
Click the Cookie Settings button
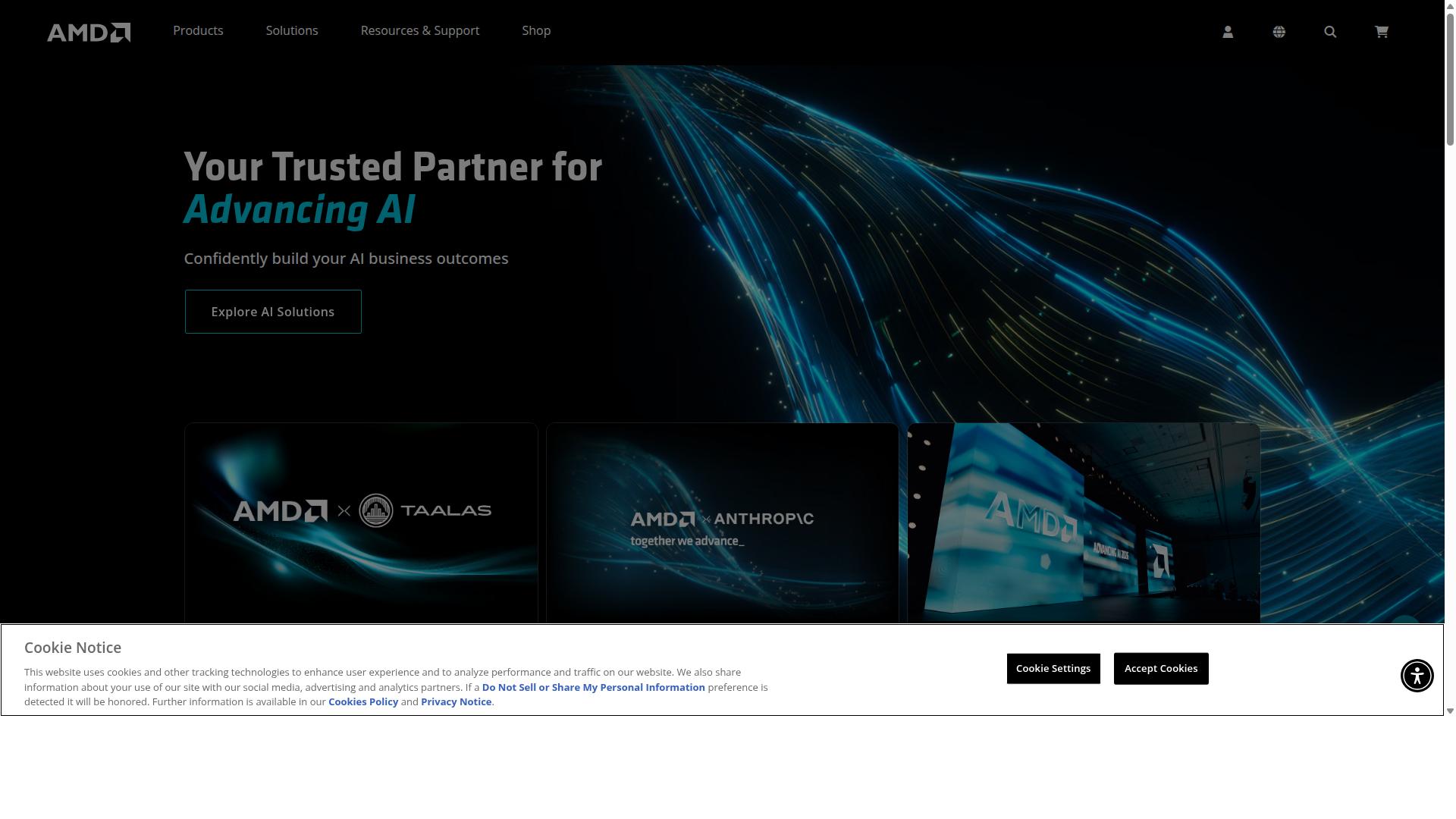point(1053,668)
